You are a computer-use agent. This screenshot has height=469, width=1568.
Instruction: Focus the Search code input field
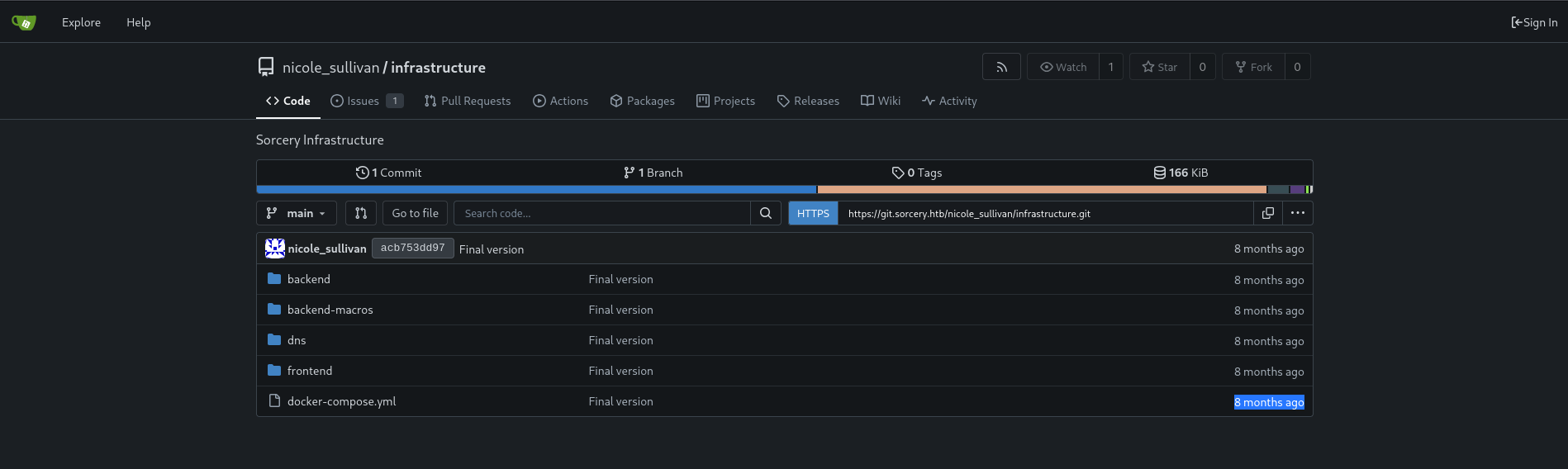[602, 213]
